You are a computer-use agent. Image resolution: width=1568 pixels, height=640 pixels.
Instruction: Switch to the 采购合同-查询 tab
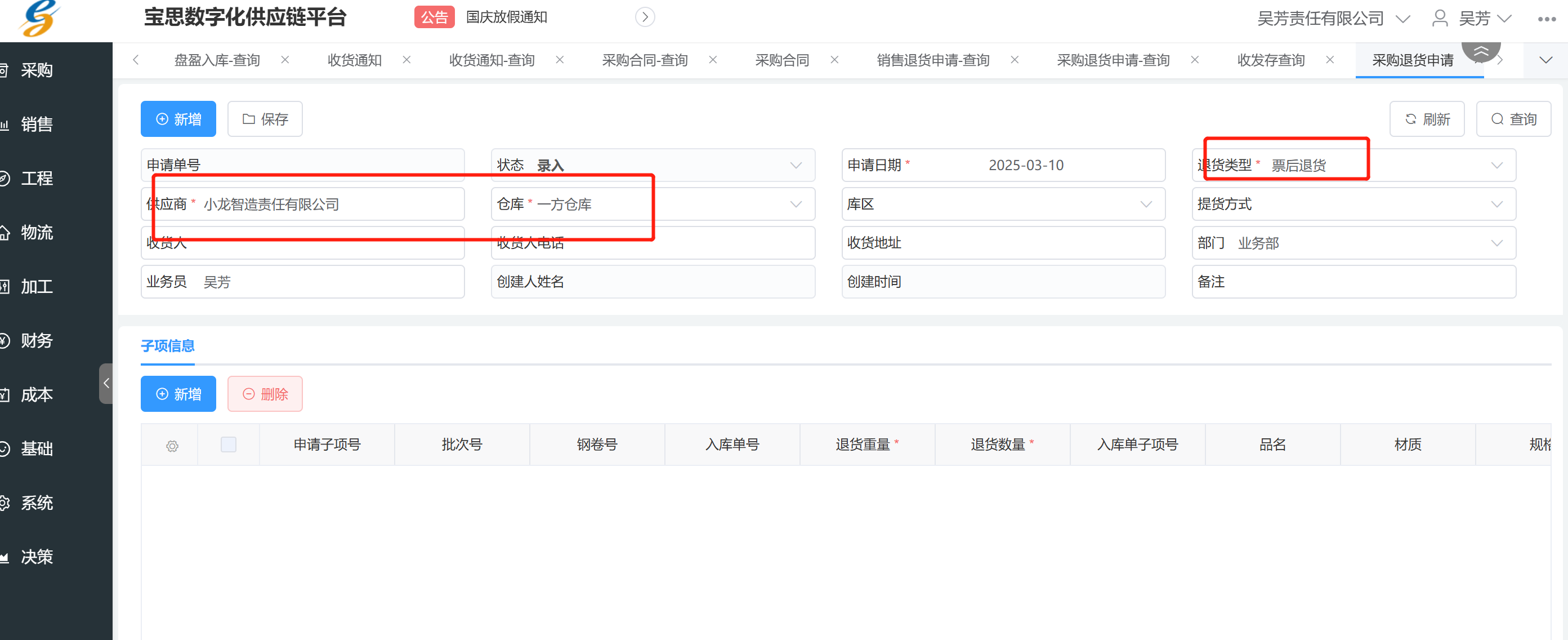coord(645,60)
